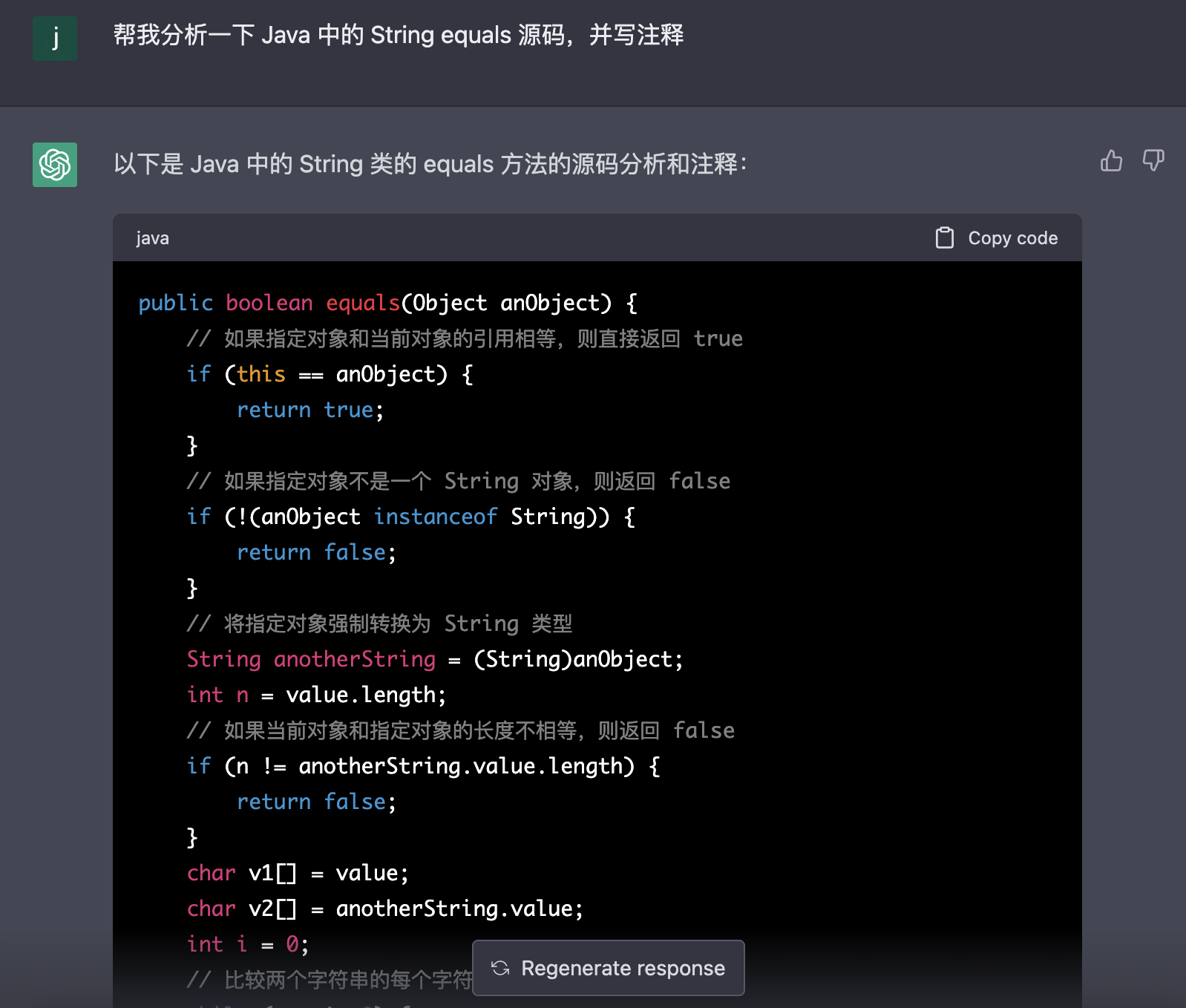Click the method signature line public boolean equals
This screenshot has height=1008, width=1186.
(388, 303)
